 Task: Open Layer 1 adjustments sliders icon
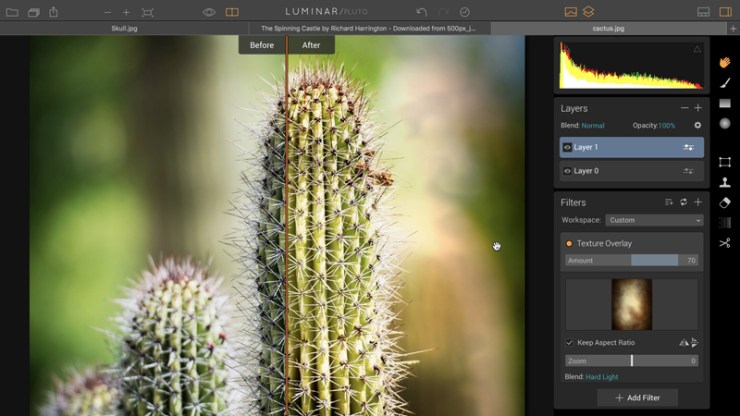[689, 147]
